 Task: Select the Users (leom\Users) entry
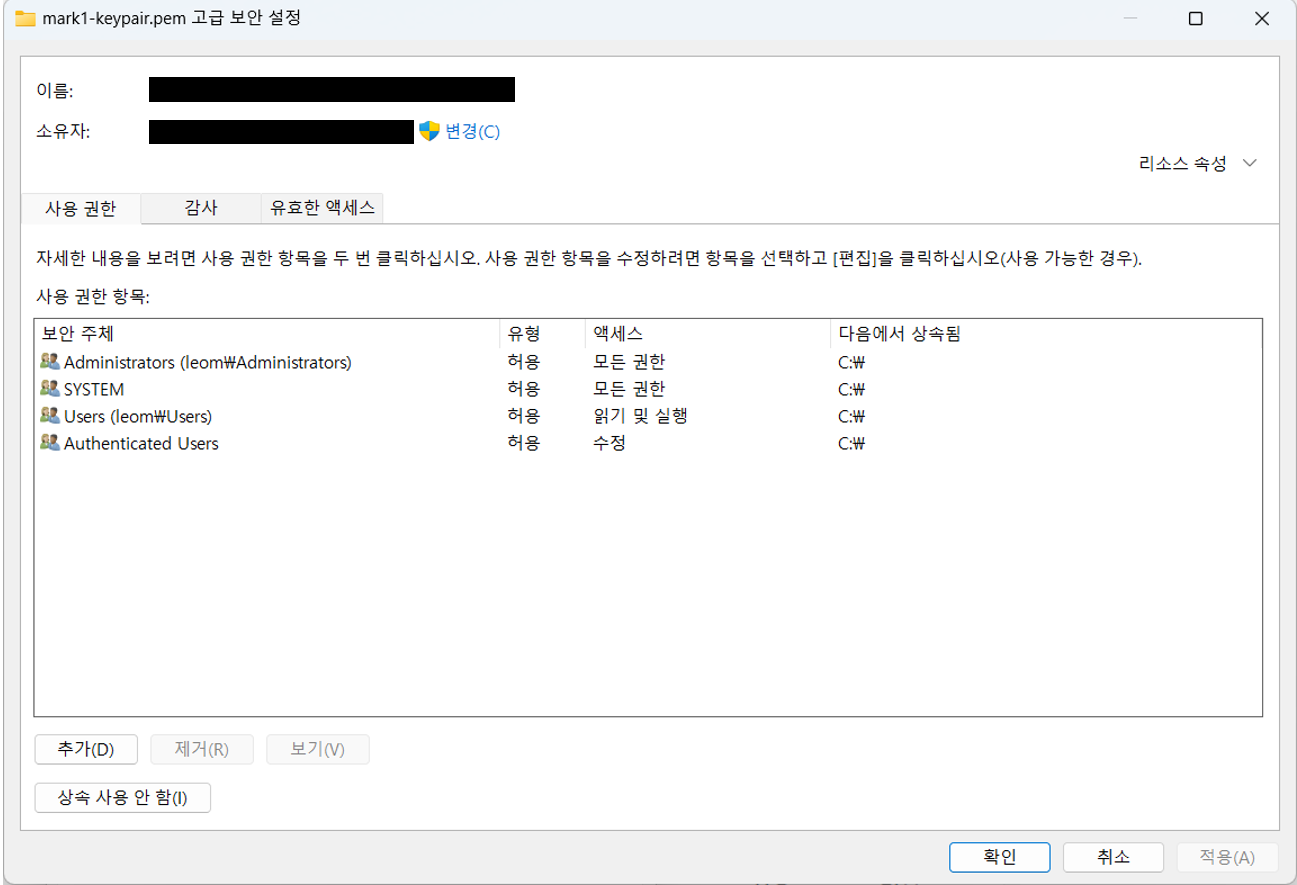(648, 416)
